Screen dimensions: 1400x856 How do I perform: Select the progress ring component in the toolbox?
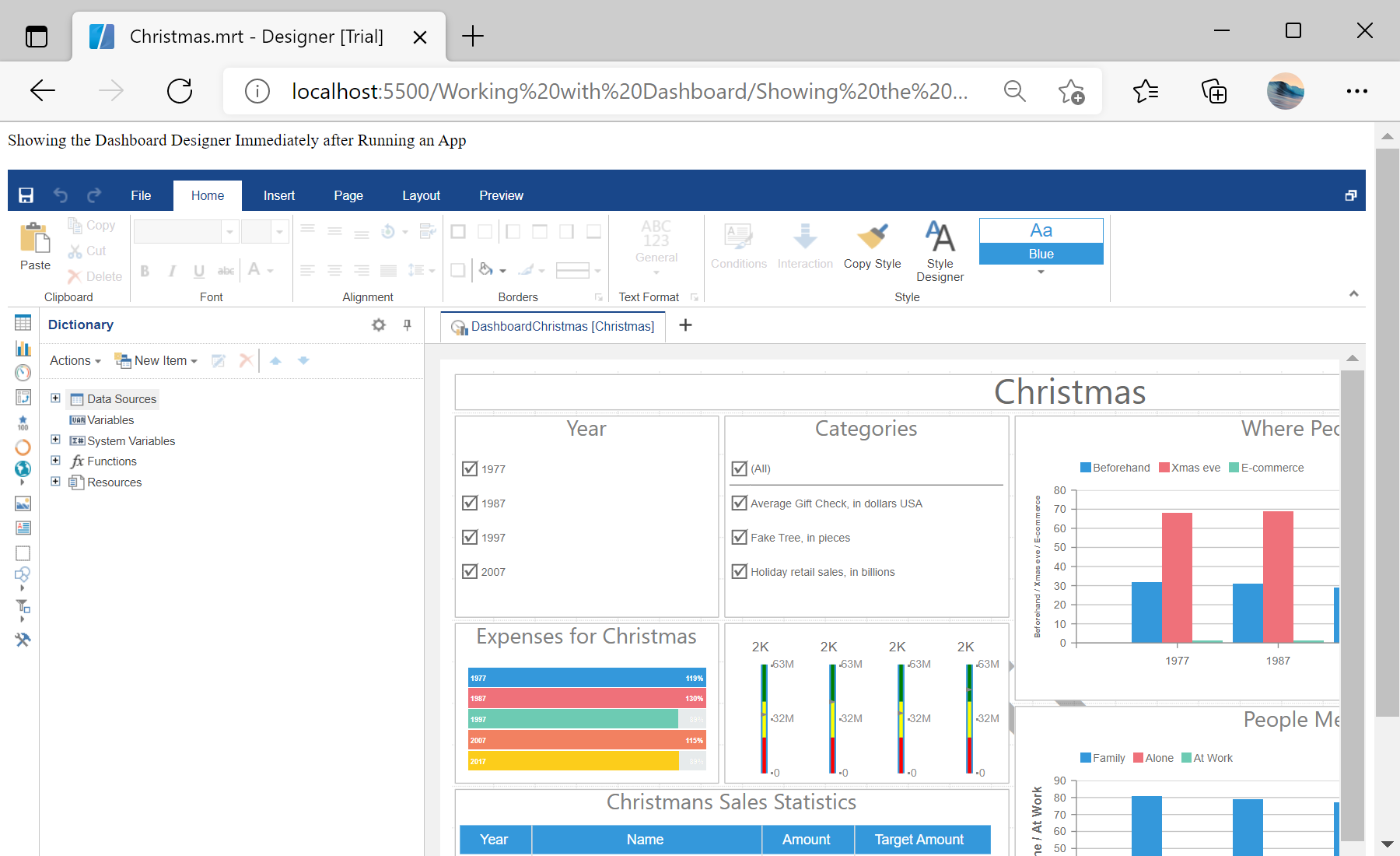point(23,447)
